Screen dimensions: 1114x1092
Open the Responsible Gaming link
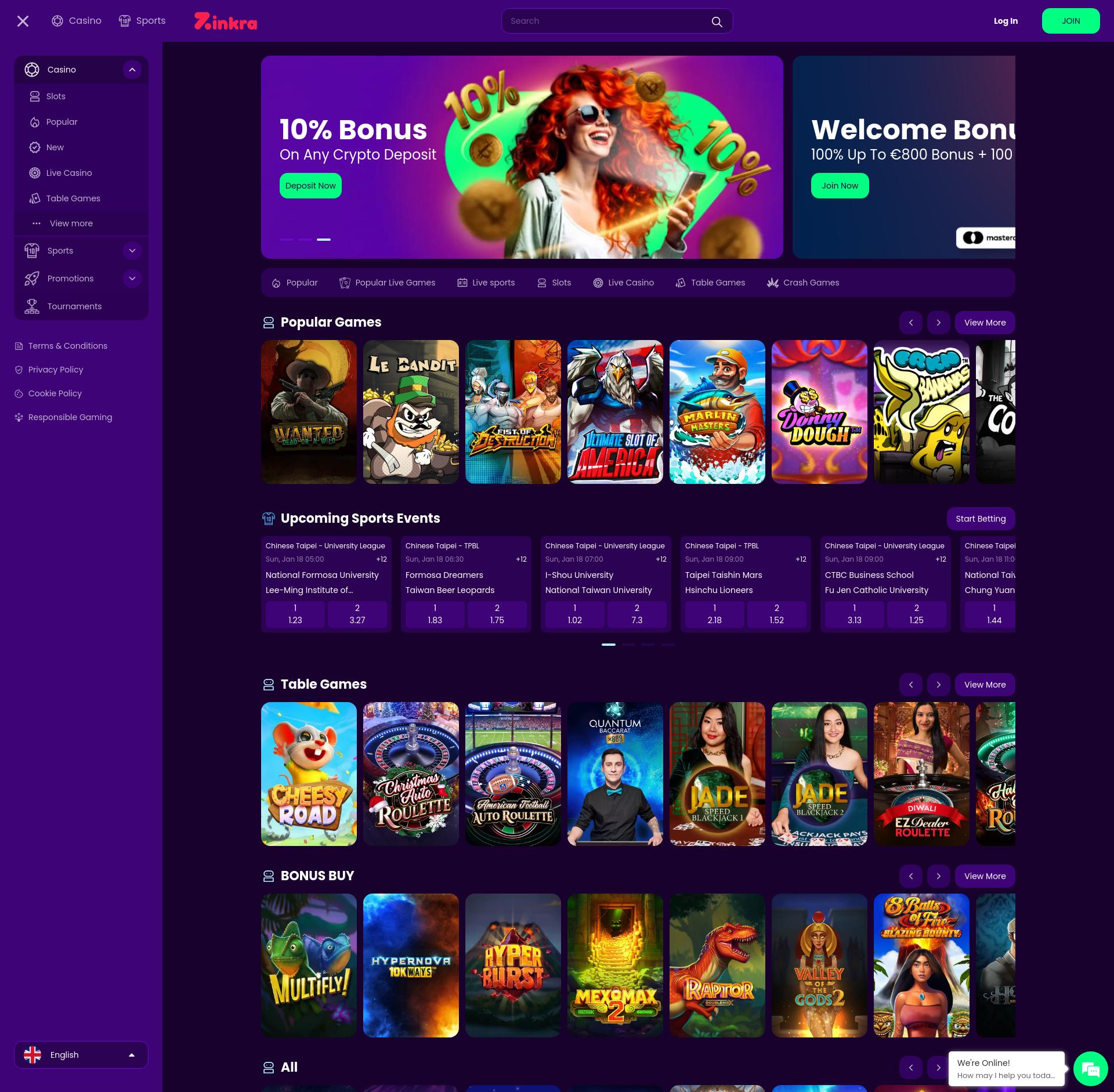click(70, 417)
